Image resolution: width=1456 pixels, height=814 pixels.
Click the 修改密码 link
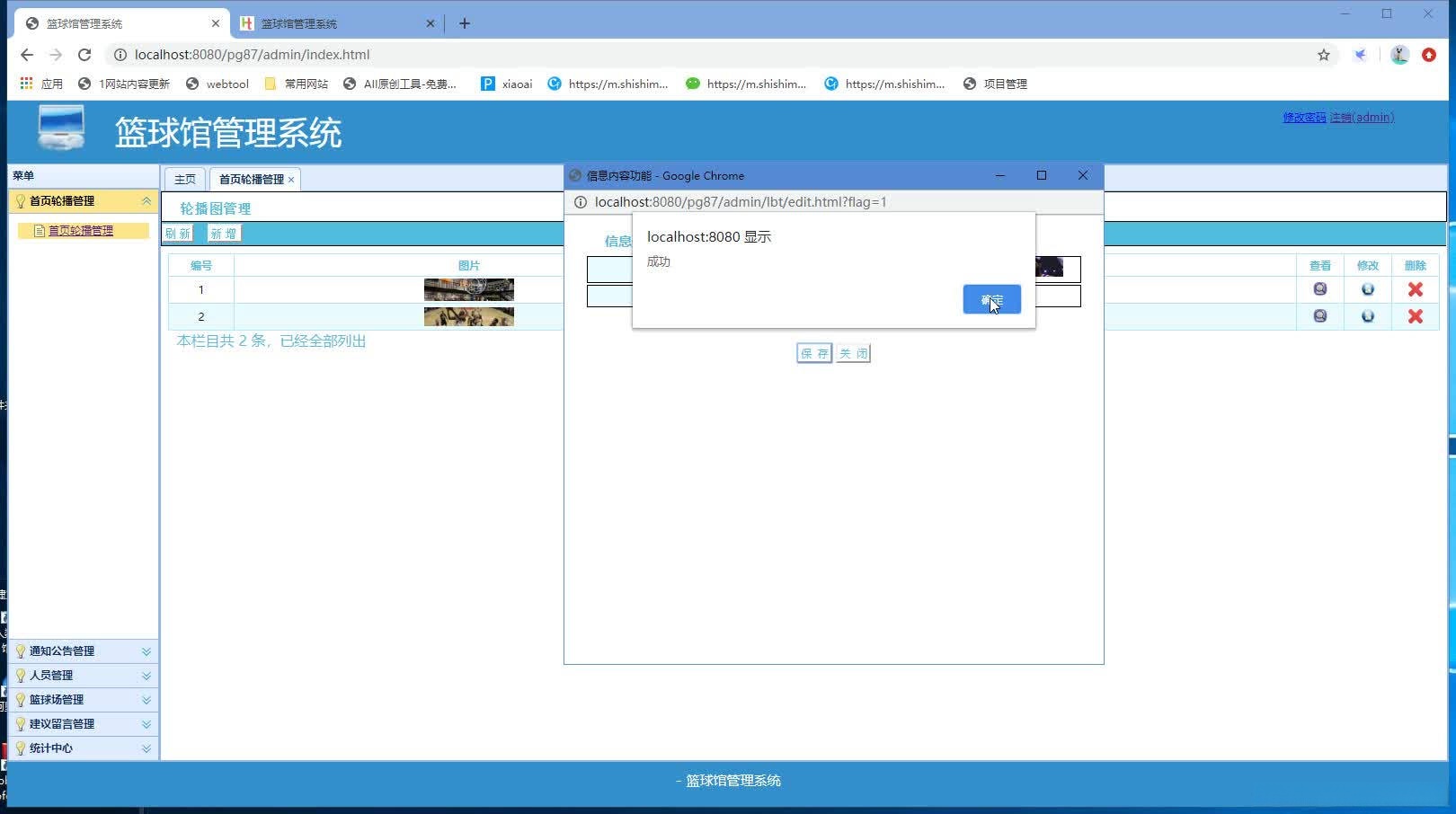[1304, 118]
